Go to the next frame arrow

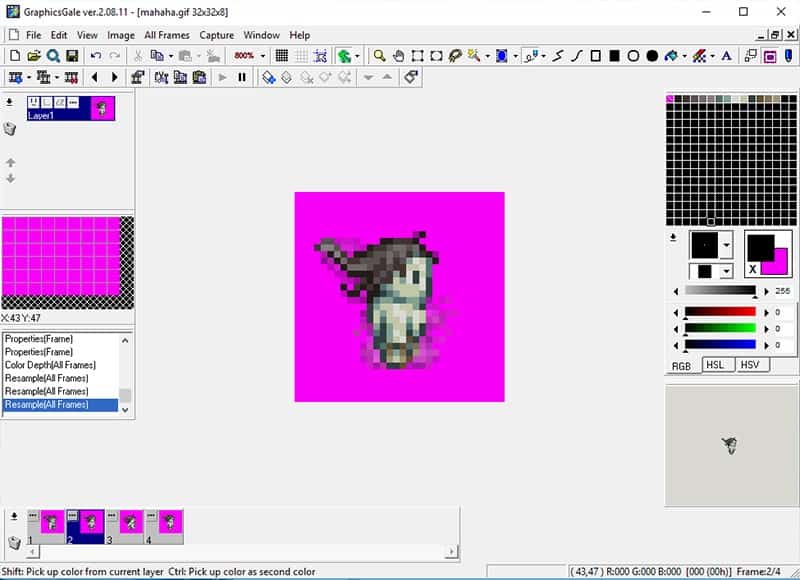pyautogui.click(x=114, y=78)
